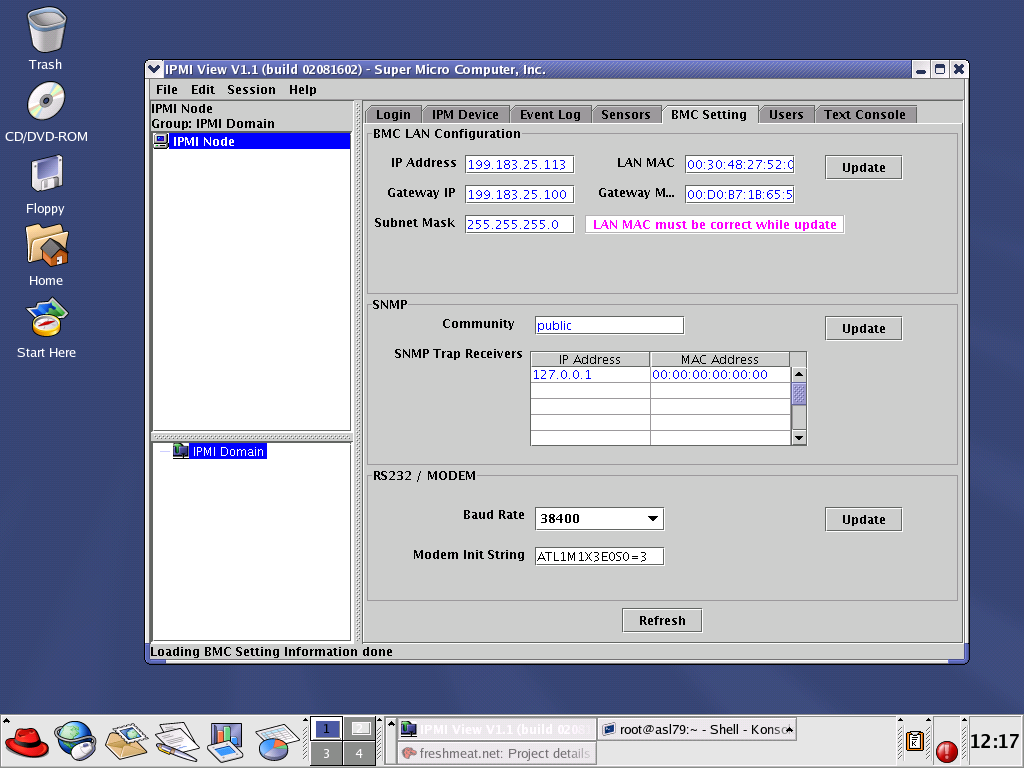Switch to virtual desktop 3
This screenshot has height=768, width=1024.
(x=327, y=753)
